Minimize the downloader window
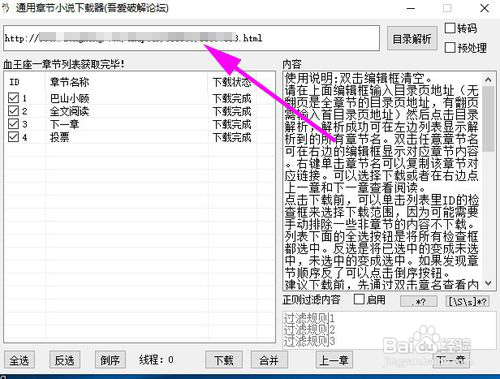This screenshot has width=500, height=379. tap(411, 9)
